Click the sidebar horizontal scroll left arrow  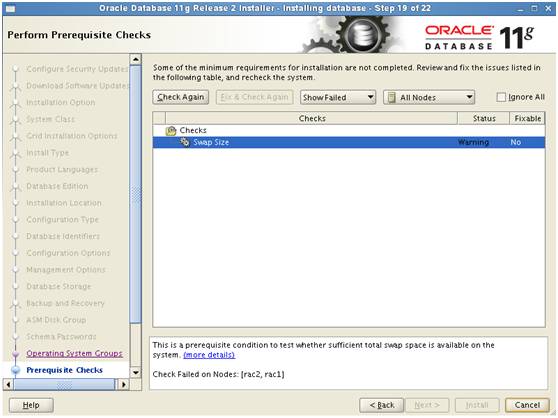[8, 385]
